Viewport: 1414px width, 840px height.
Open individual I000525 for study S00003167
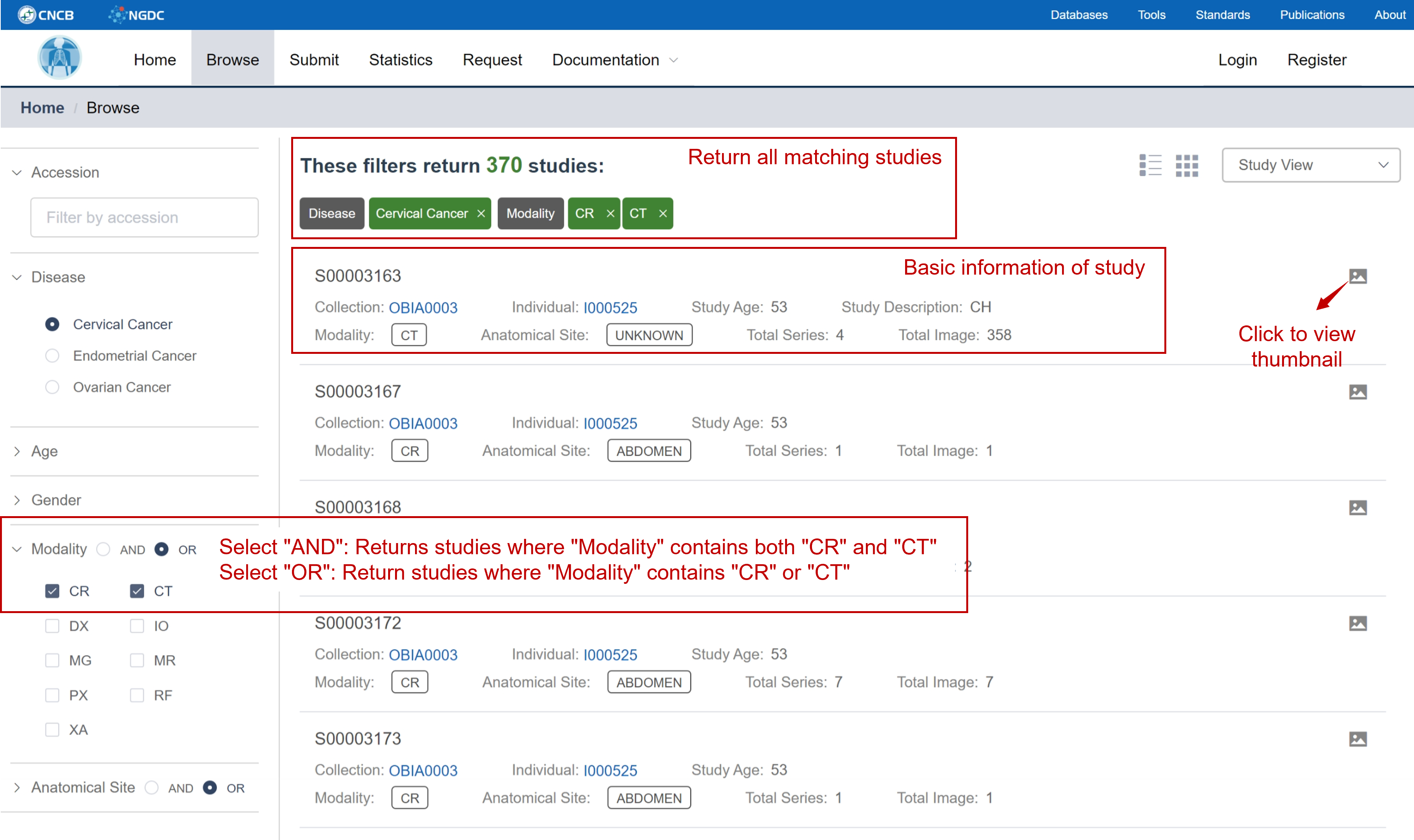tap(610, 423)
